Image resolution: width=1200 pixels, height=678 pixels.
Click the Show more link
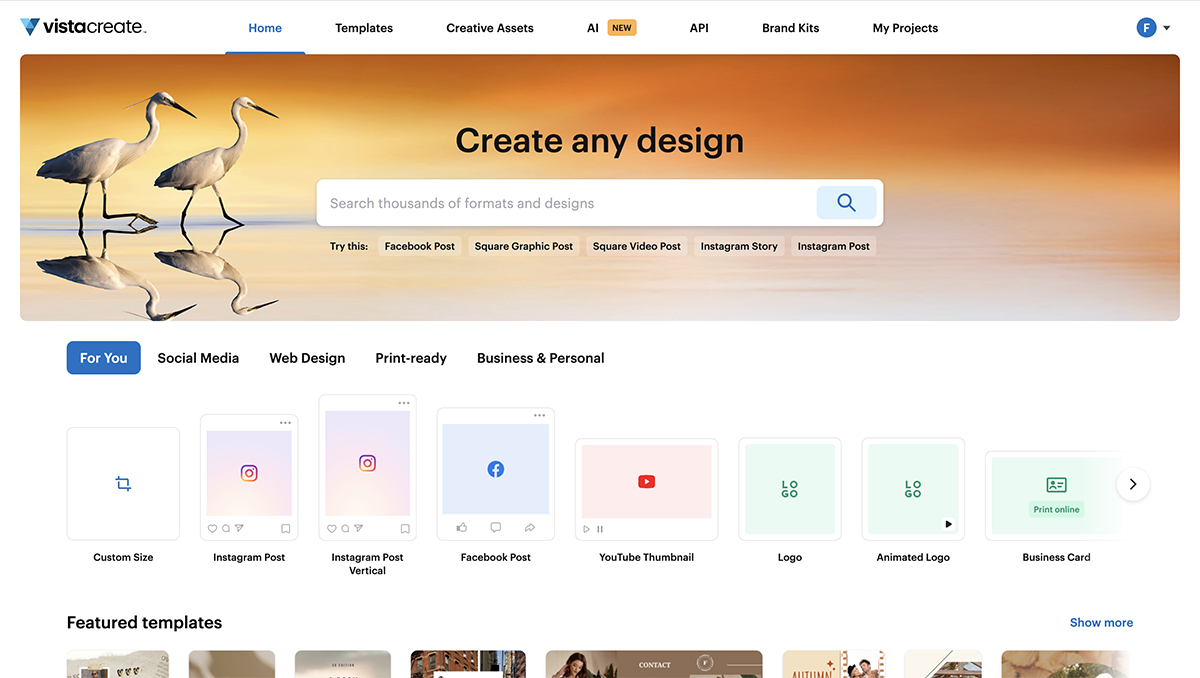pyautogui.click(x=1101, y=622)
